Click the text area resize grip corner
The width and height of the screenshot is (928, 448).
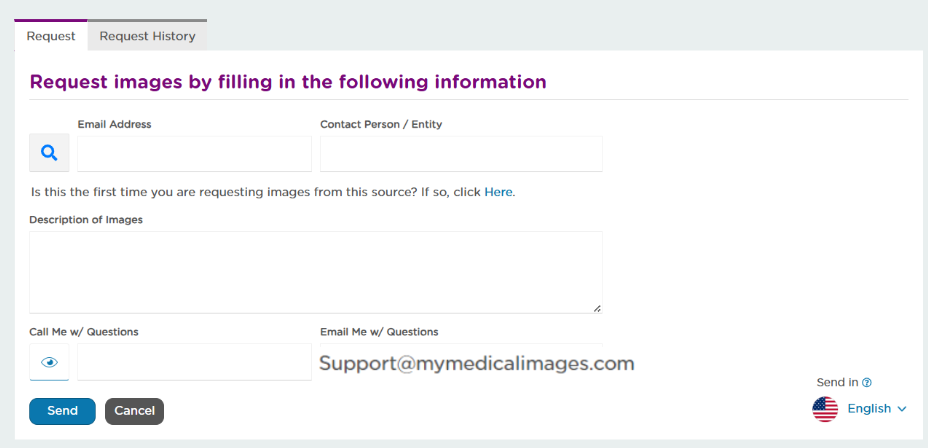tap(597, 308)
